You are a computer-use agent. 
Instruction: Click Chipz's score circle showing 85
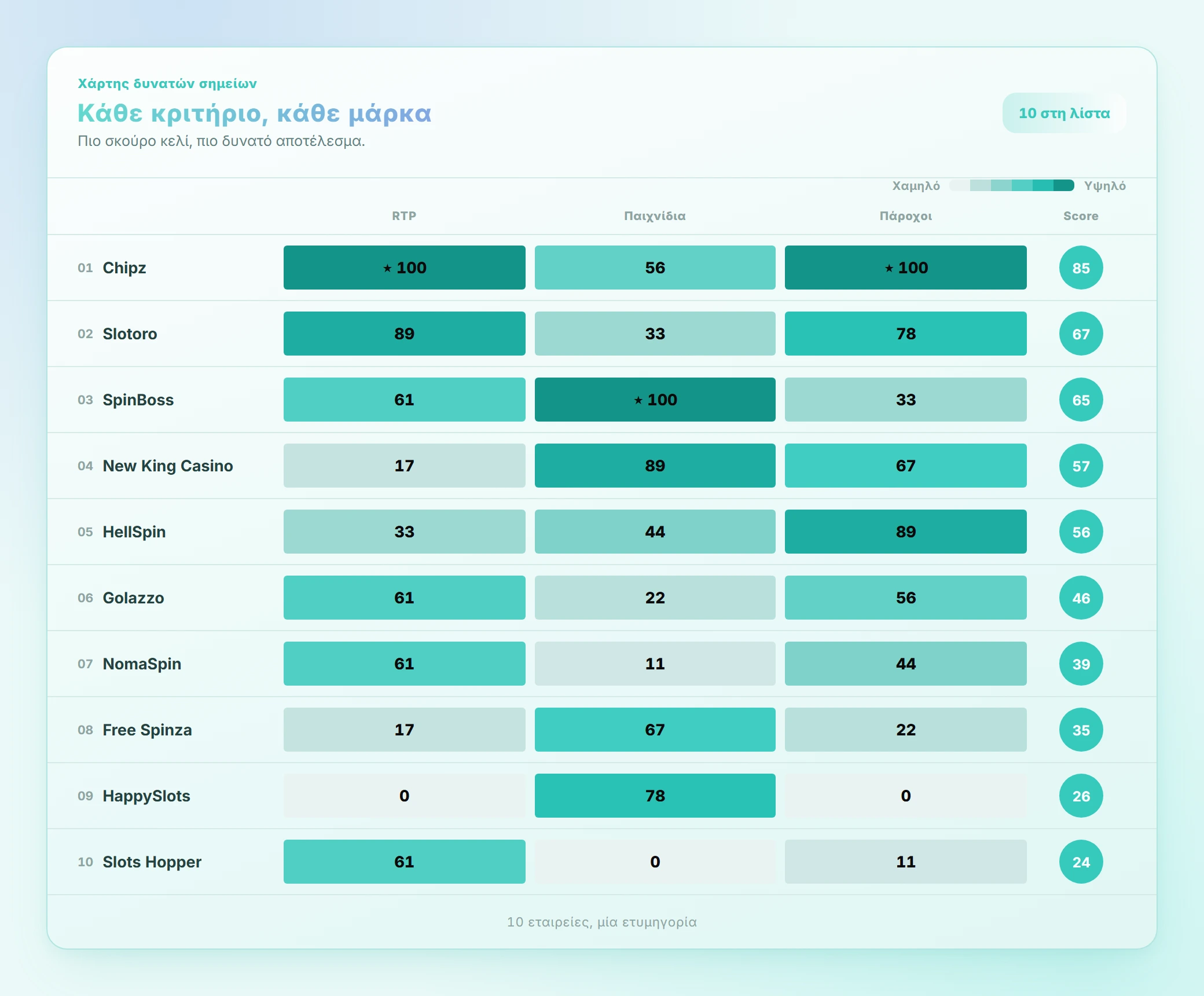1081,268
